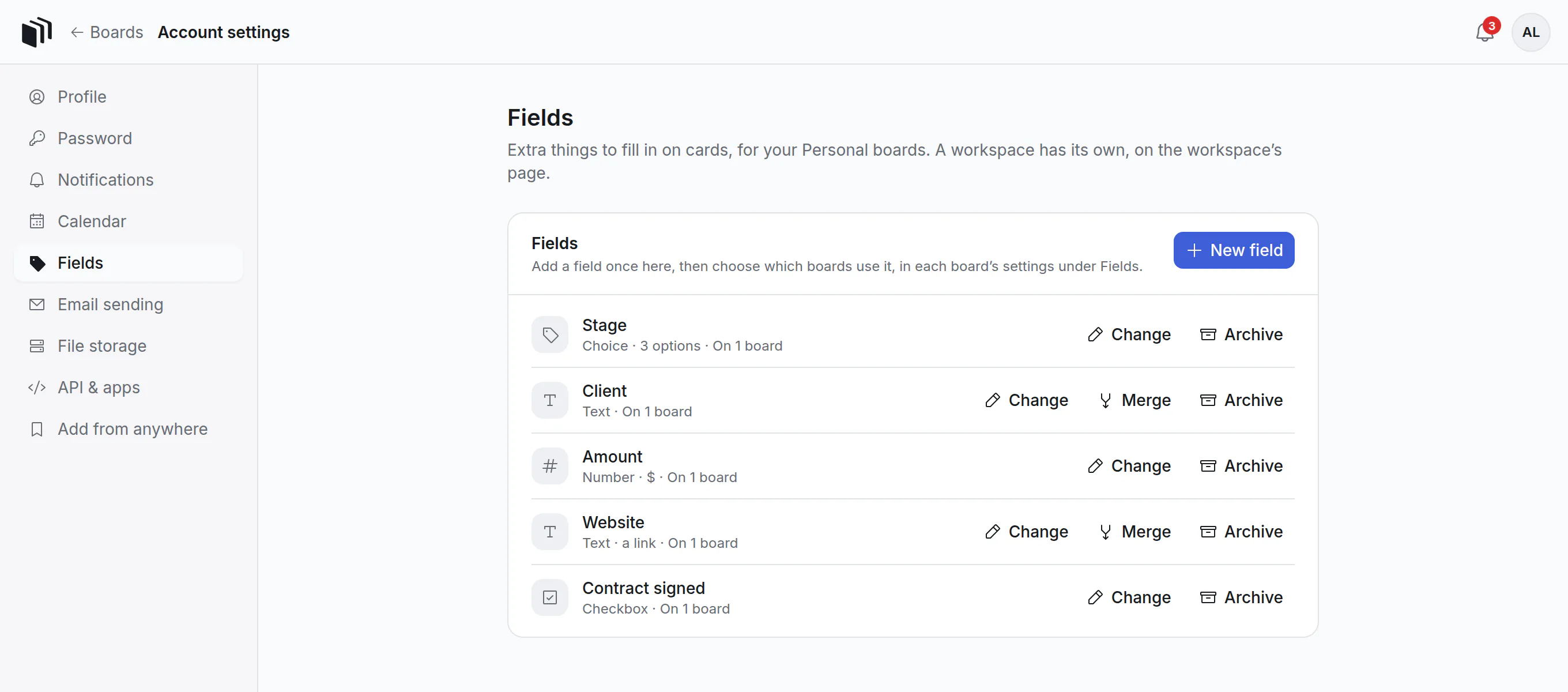The width and height of the screenshot is (1568, 692).
Task: Merge the Website field
Action: coord(1134,532)
